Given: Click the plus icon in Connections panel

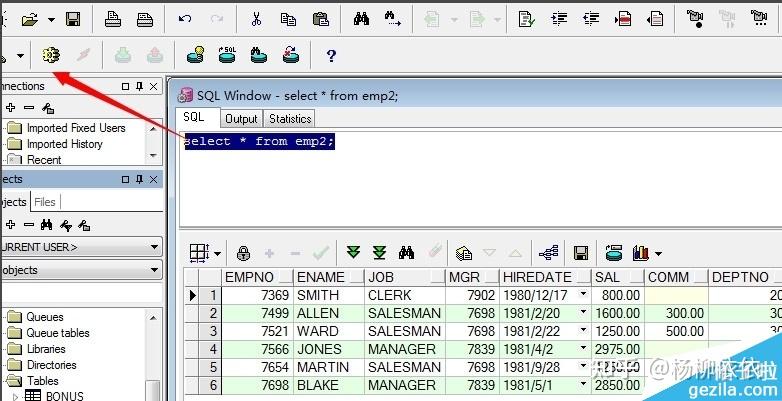Looking at the screenshot, I should [10, 107].
